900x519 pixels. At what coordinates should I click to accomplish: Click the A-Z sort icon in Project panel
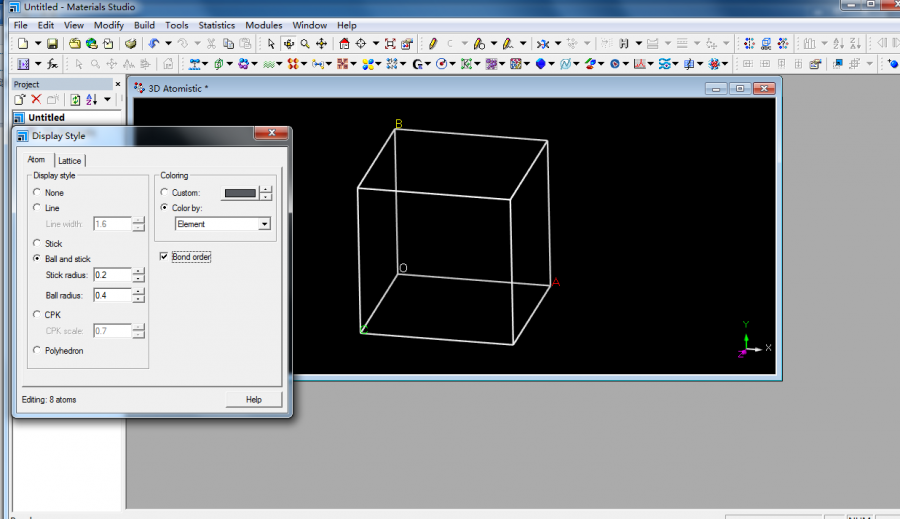pos(91,100)
